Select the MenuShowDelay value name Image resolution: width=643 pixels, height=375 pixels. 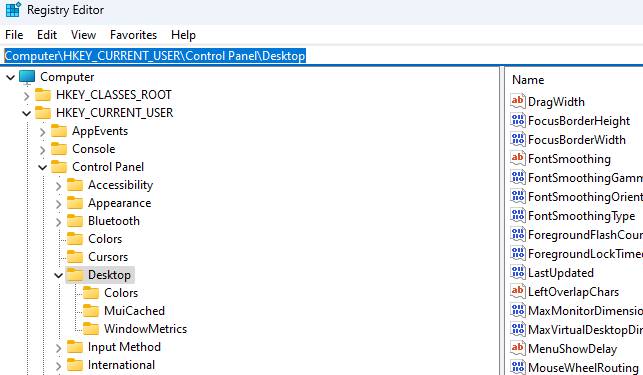point(572,349)
